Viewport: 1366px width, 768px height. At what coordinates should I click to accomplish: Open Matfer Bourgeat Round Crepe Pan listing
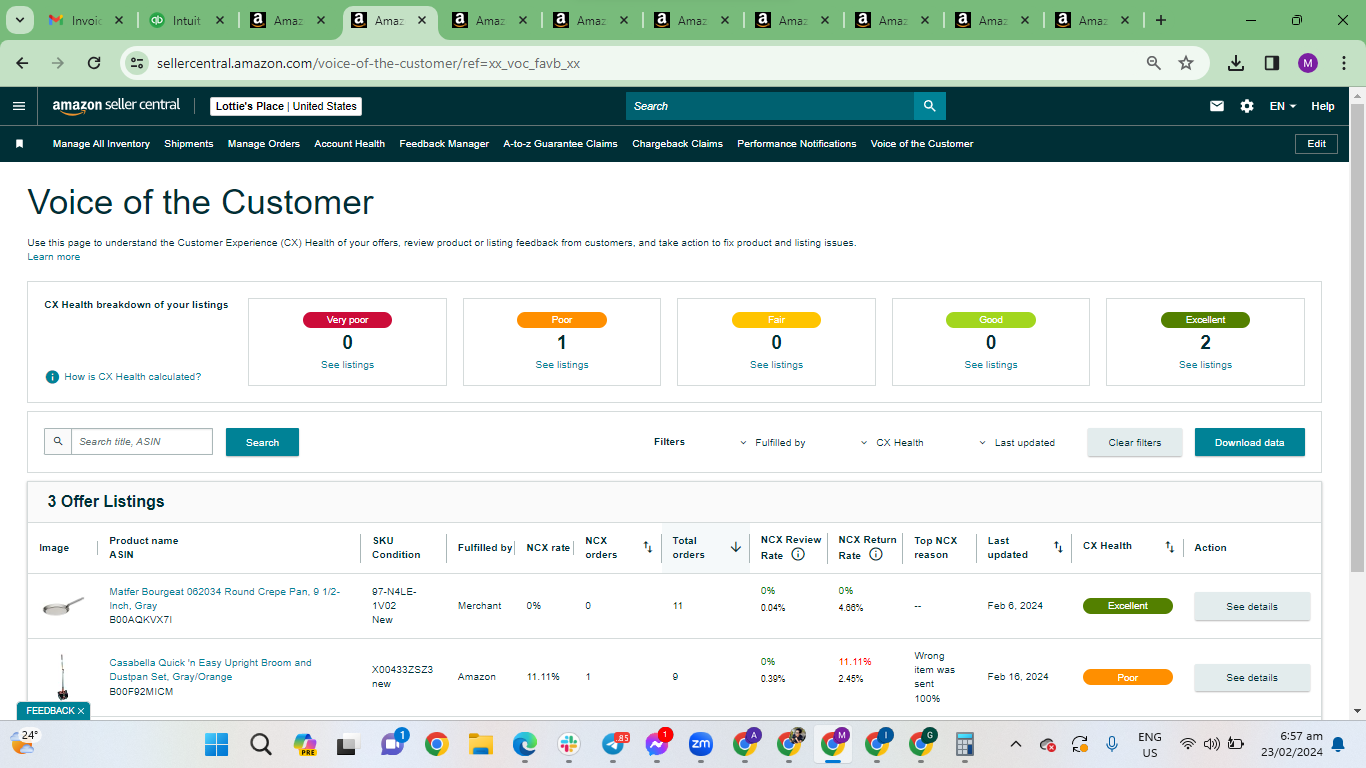tap(225, 598)
